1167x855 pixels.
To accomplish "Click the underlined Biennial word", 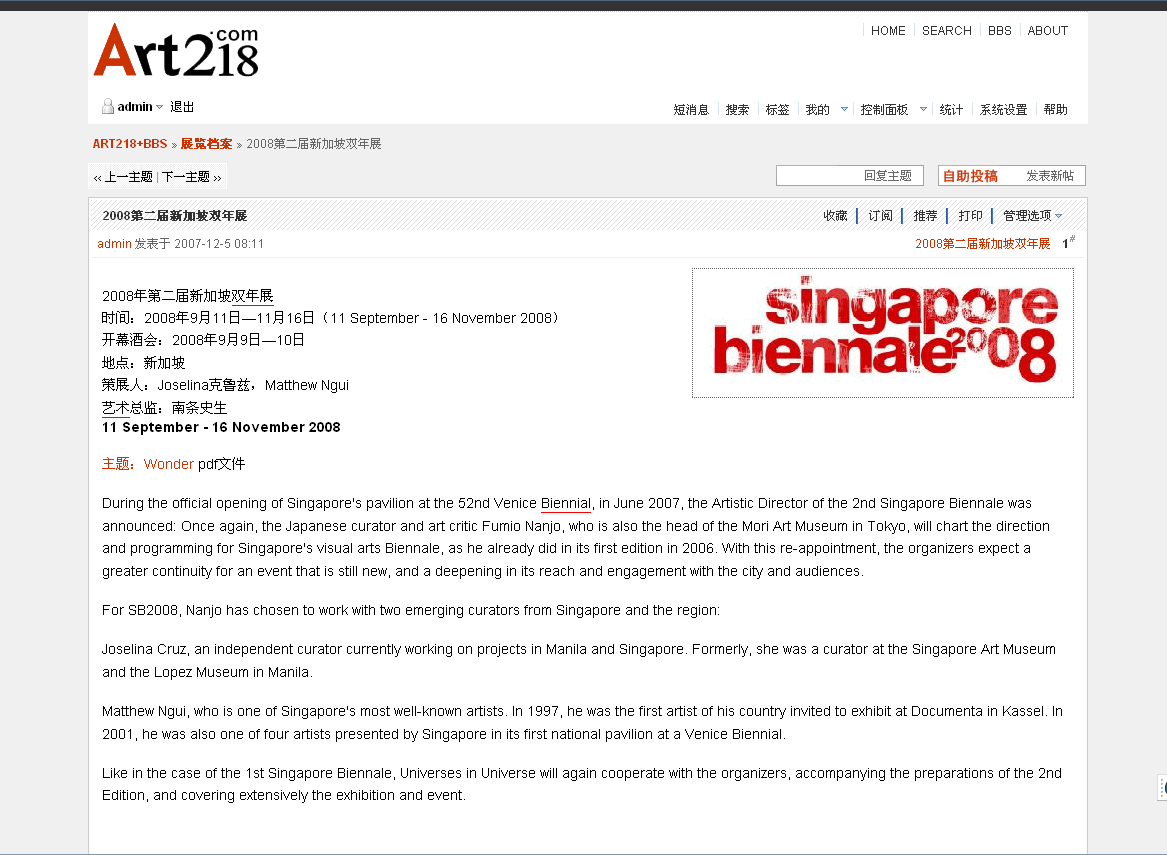I will 566,503.
